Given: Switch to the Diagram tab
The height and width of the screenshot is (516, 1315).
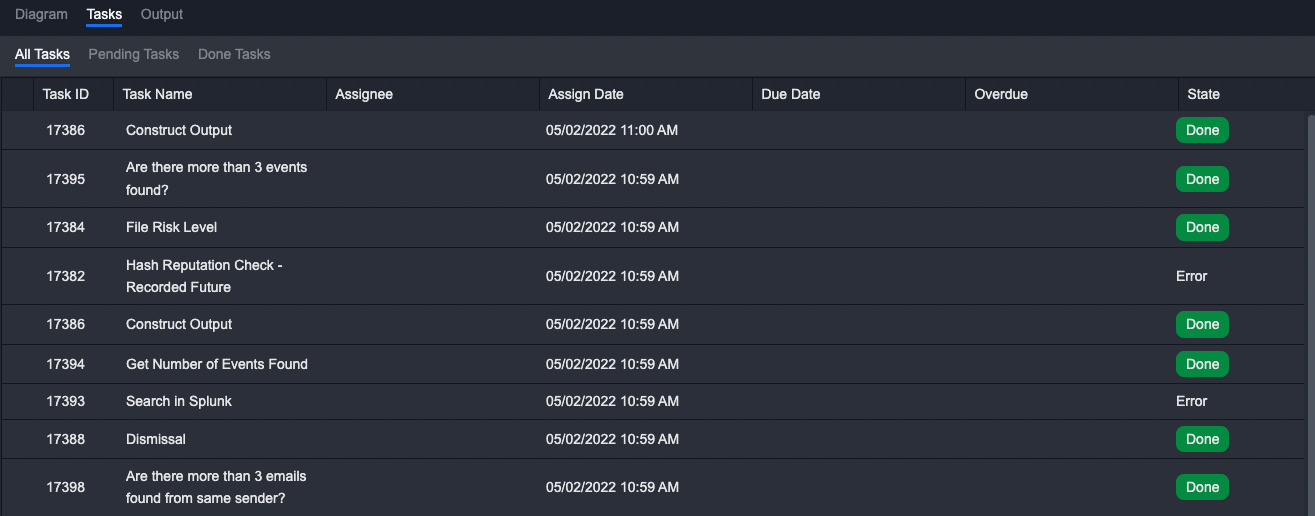Looking at the screenshot, I should 41,14.
